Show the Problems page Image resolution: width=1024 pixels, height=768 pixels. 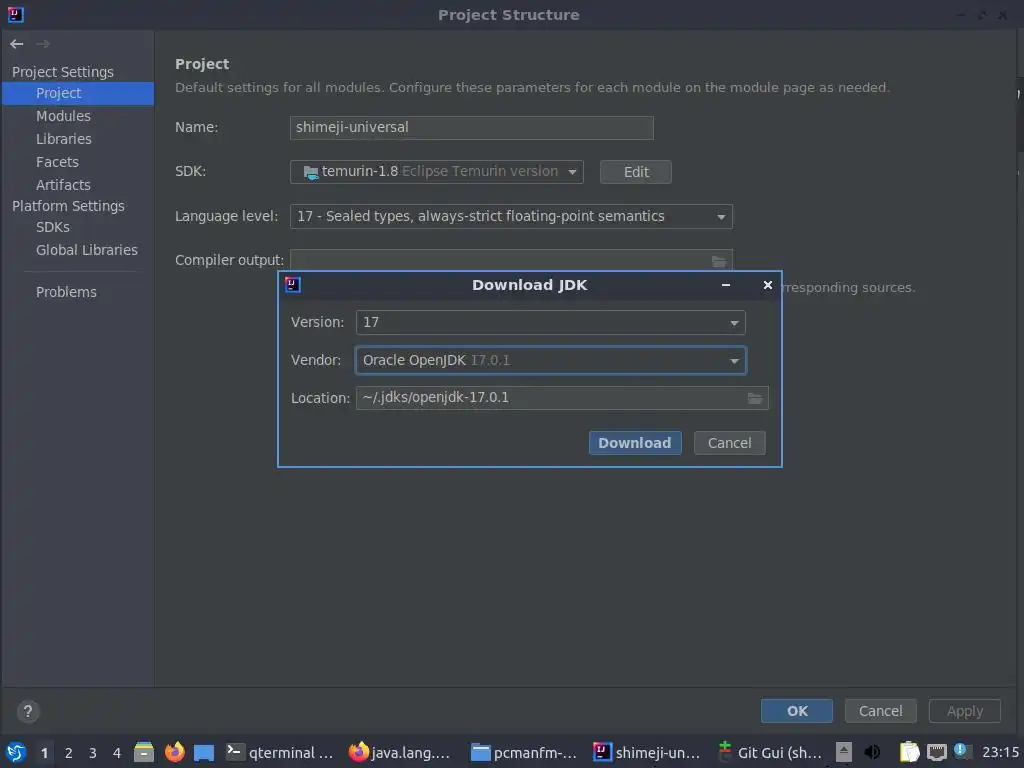(66, 292)
